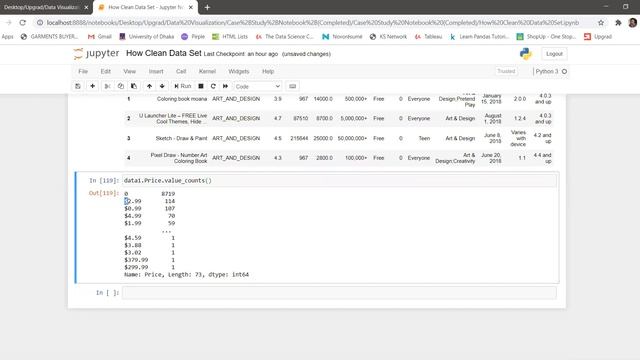Open the Widgets menu
Viewport: 640px width, 360px height.
pyautogui.click(x=239, y=71)
